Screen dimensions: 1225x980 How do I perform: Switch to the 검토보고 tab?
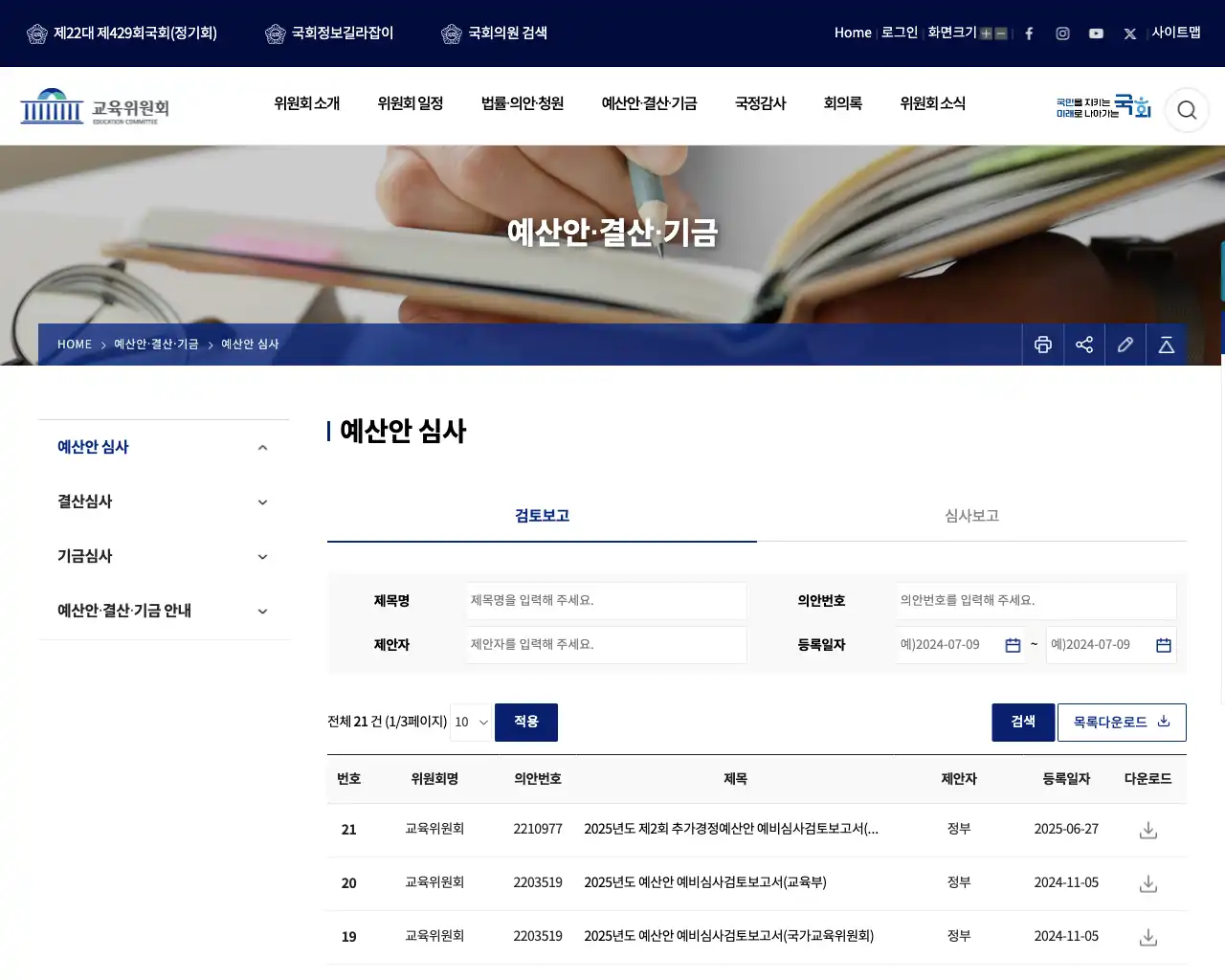point(542,516)
